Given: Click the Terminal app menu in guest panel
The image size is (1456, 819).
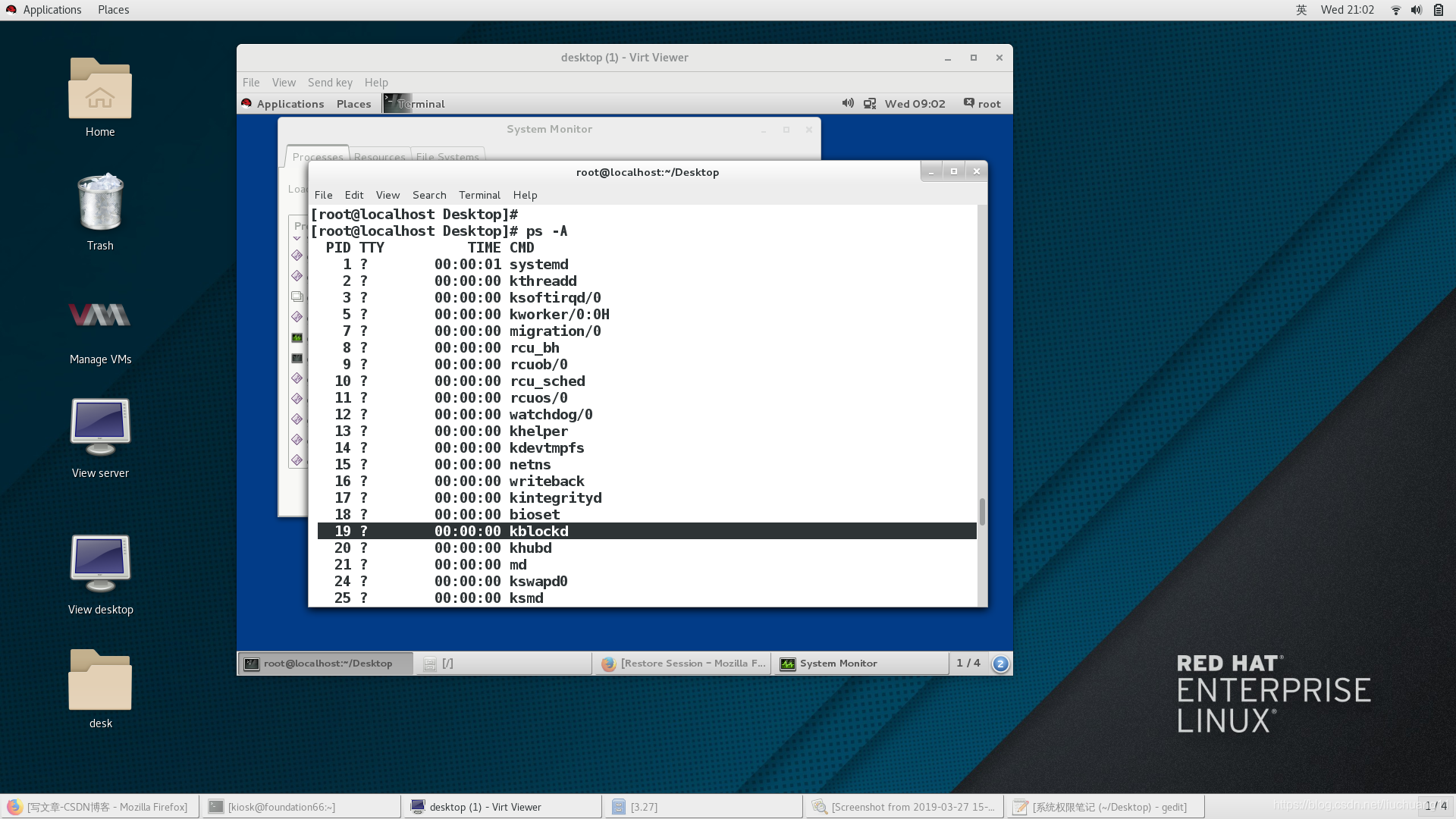Looking at the screenshot, I should 414,104.
